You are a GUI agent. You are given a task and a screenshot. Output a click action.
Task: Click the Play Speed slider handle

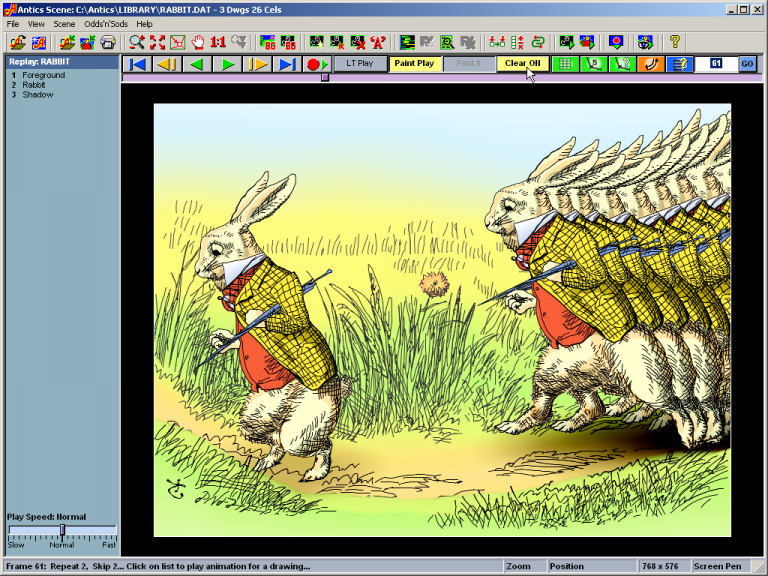(x=62, y=530)
